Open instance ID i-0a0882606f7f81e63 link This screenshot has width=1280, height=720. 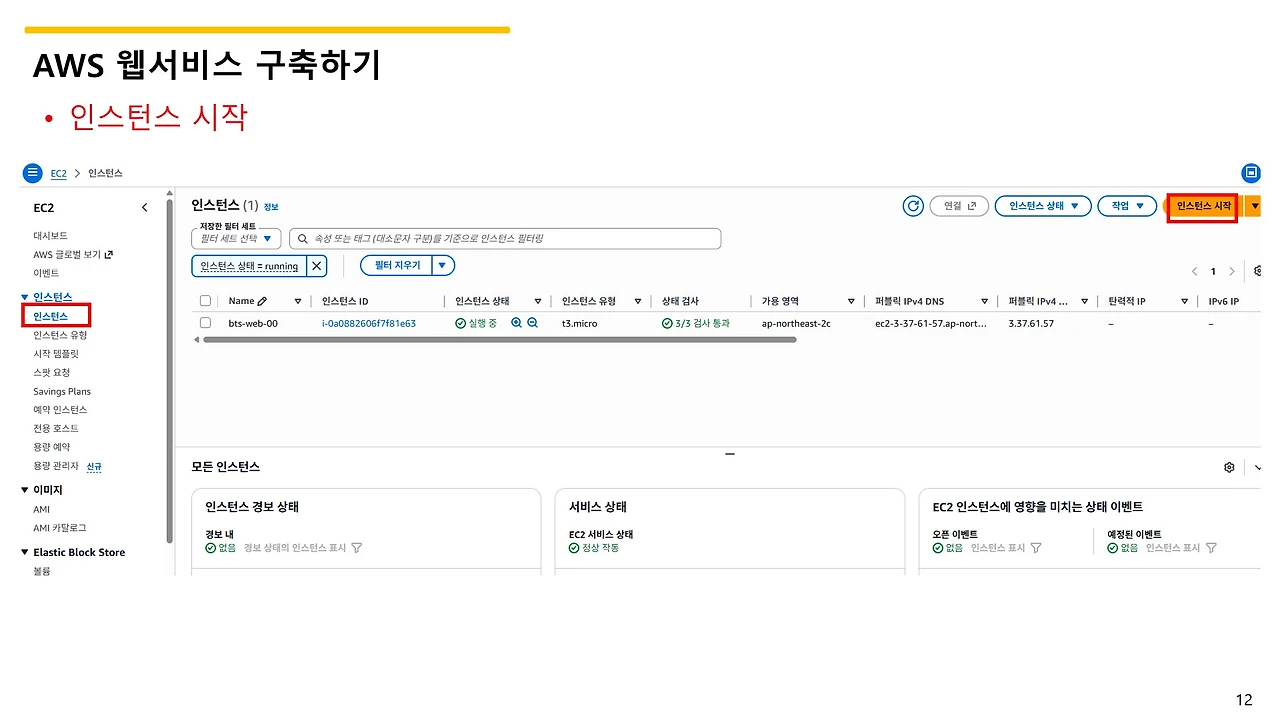[x=369, y=323]
